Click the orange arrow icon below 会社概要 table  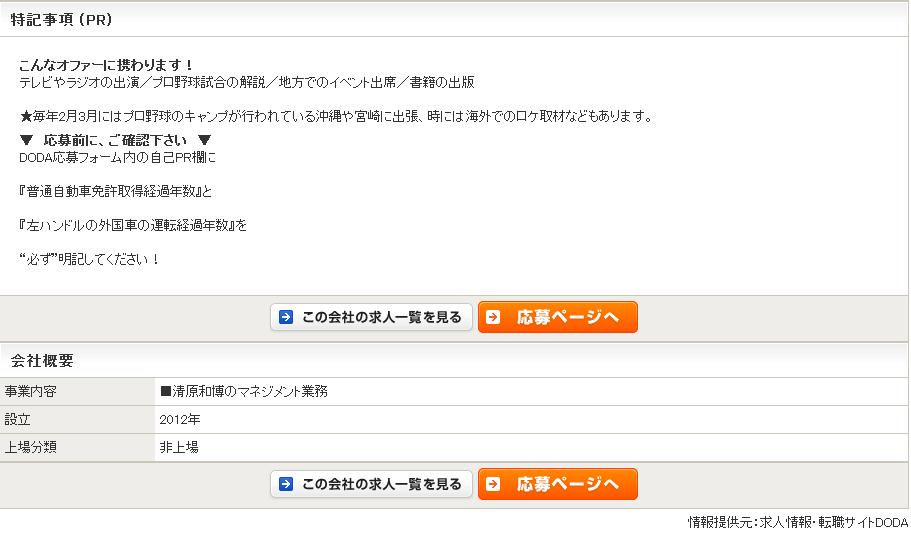tap(493, 484)
